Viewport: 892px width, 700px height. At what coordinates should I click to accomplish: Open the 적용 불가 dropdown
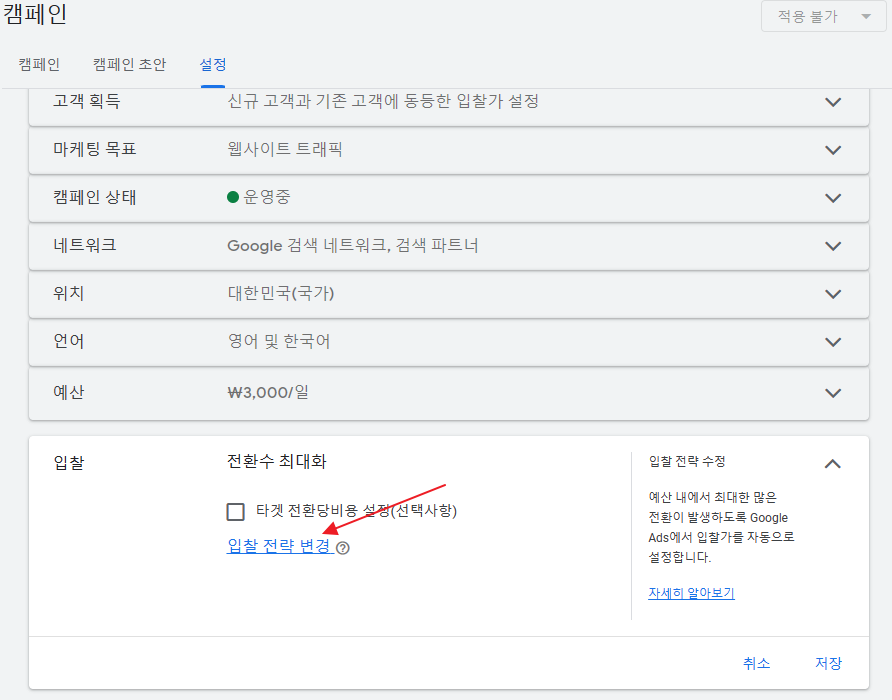point(823,17)
